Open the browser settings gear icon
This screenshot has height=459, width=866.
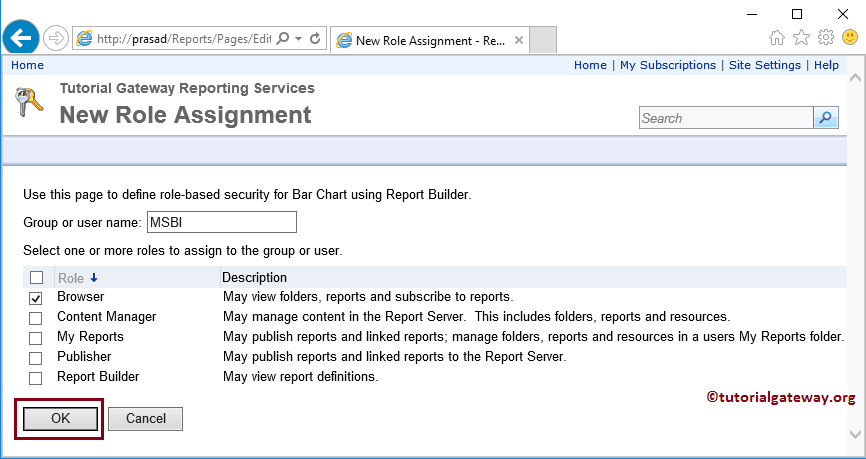click(x=826, y=38)
